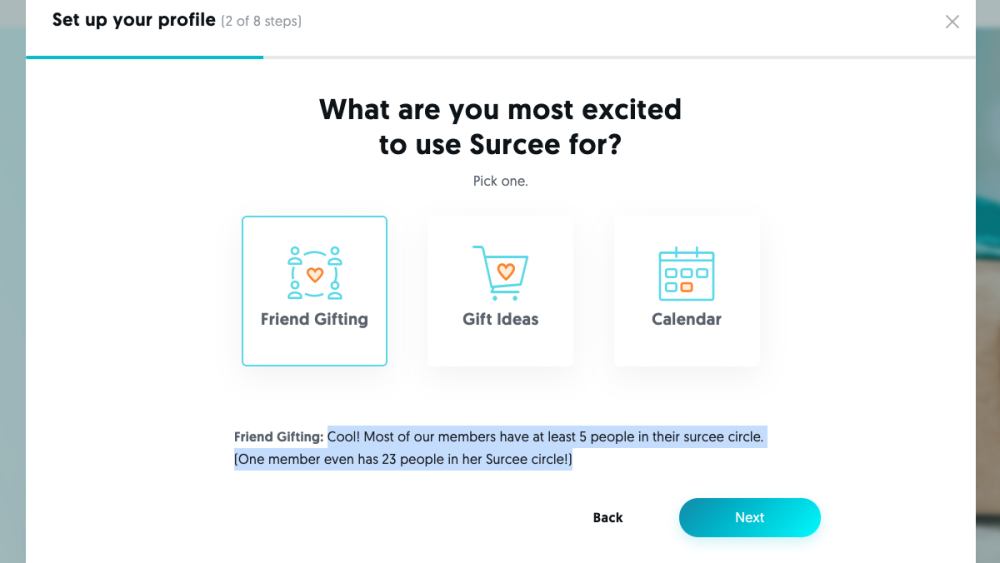Screen dimensions: 1000x563
Task: Click the "Set up your profile" title
Action: click(134, 20)
